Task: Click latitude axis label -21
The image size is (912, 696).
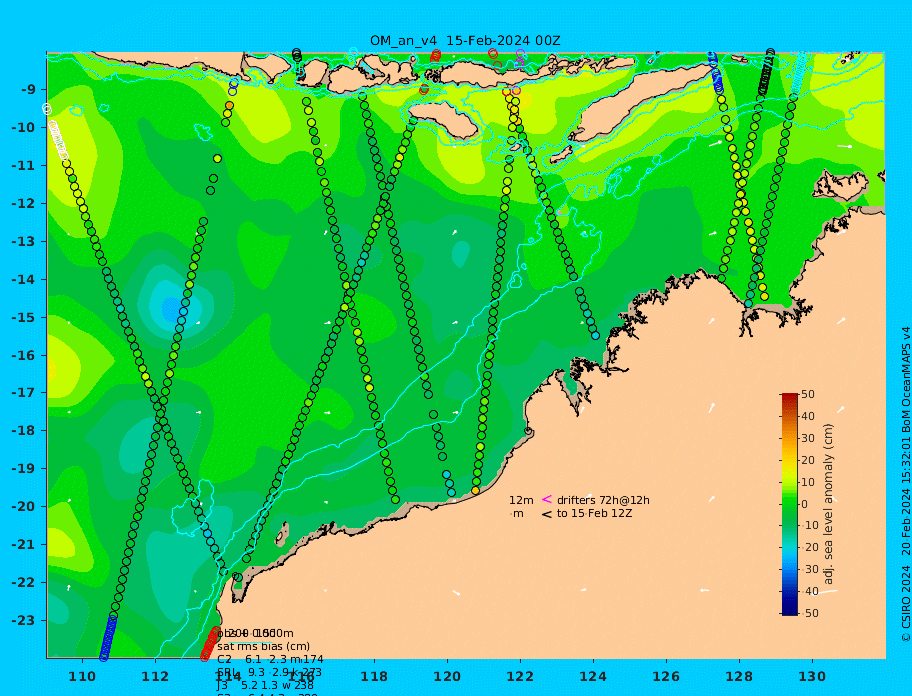Action: tap(23, 544)
